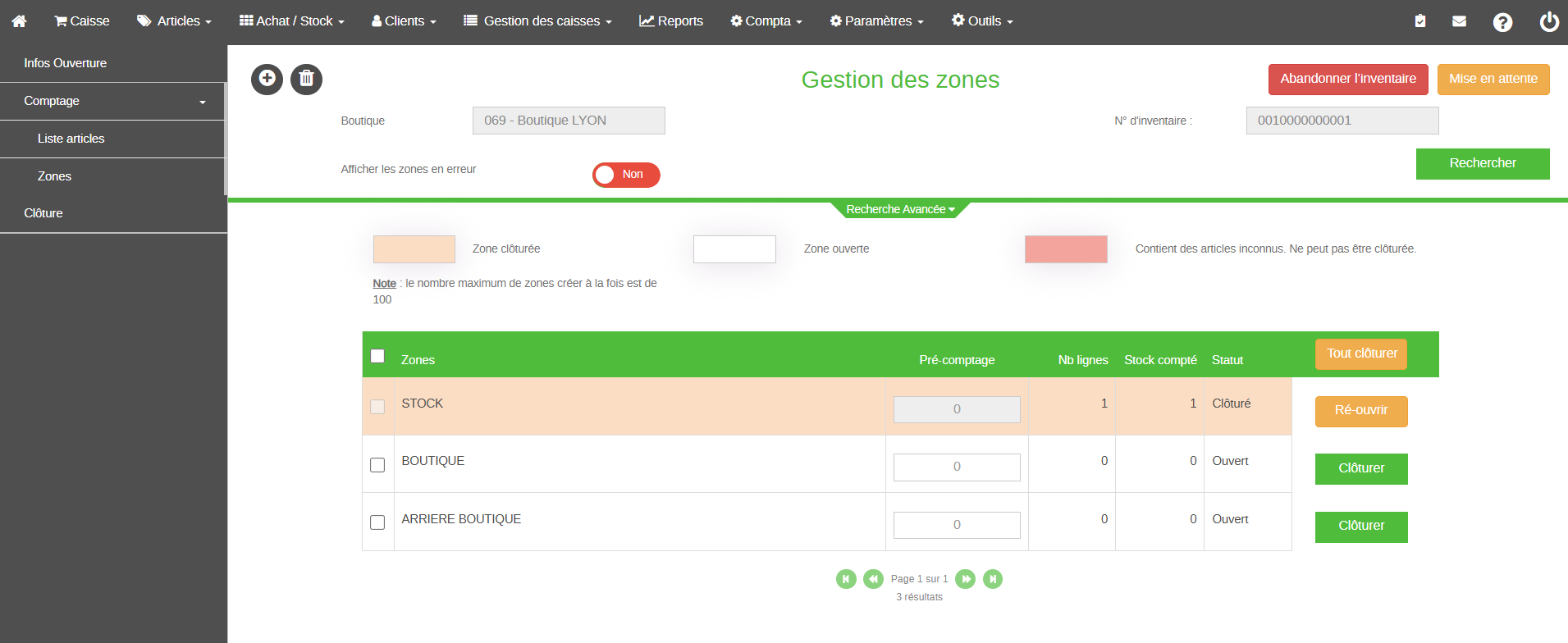1568x643 pixels.
Task: Go to first page of results
Action: [x=846, y=579]
